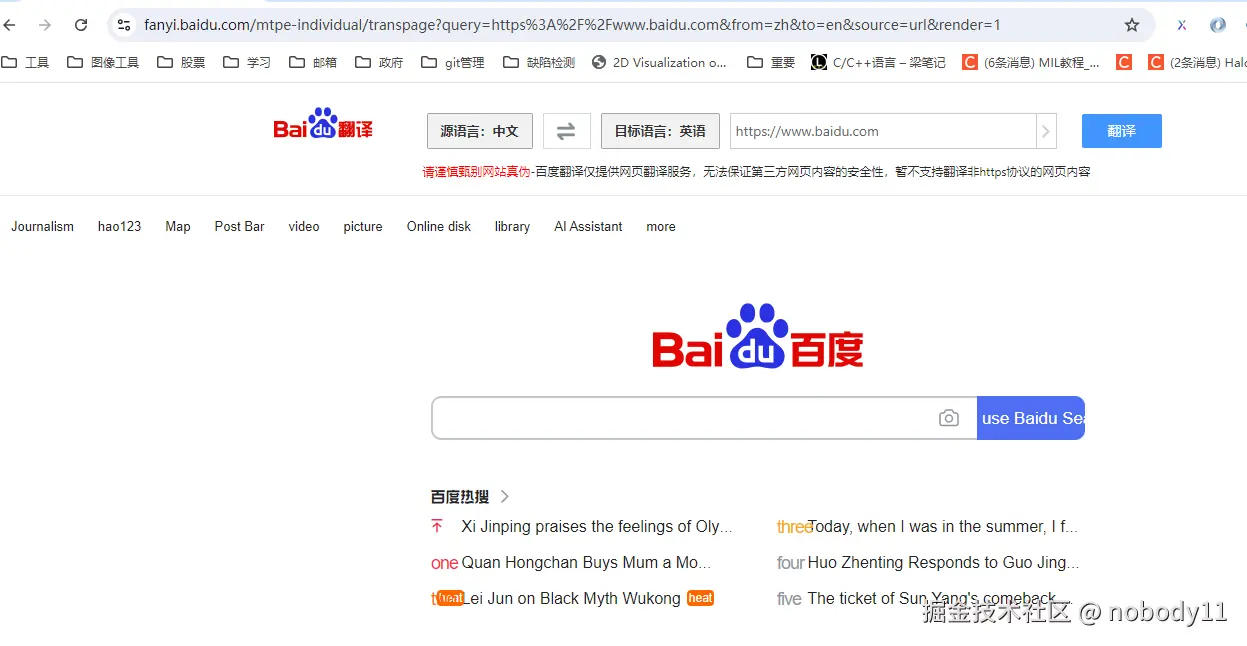This screenshot has width=1247, height=646.
Task: Open target language 英语 selector
Action: 660,131
